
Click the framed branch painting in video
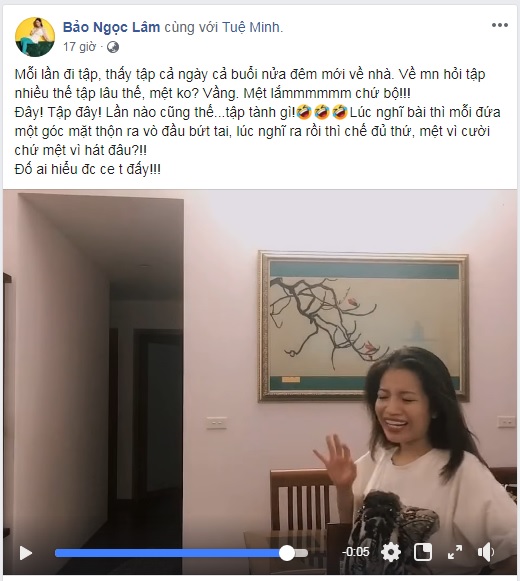364,326
